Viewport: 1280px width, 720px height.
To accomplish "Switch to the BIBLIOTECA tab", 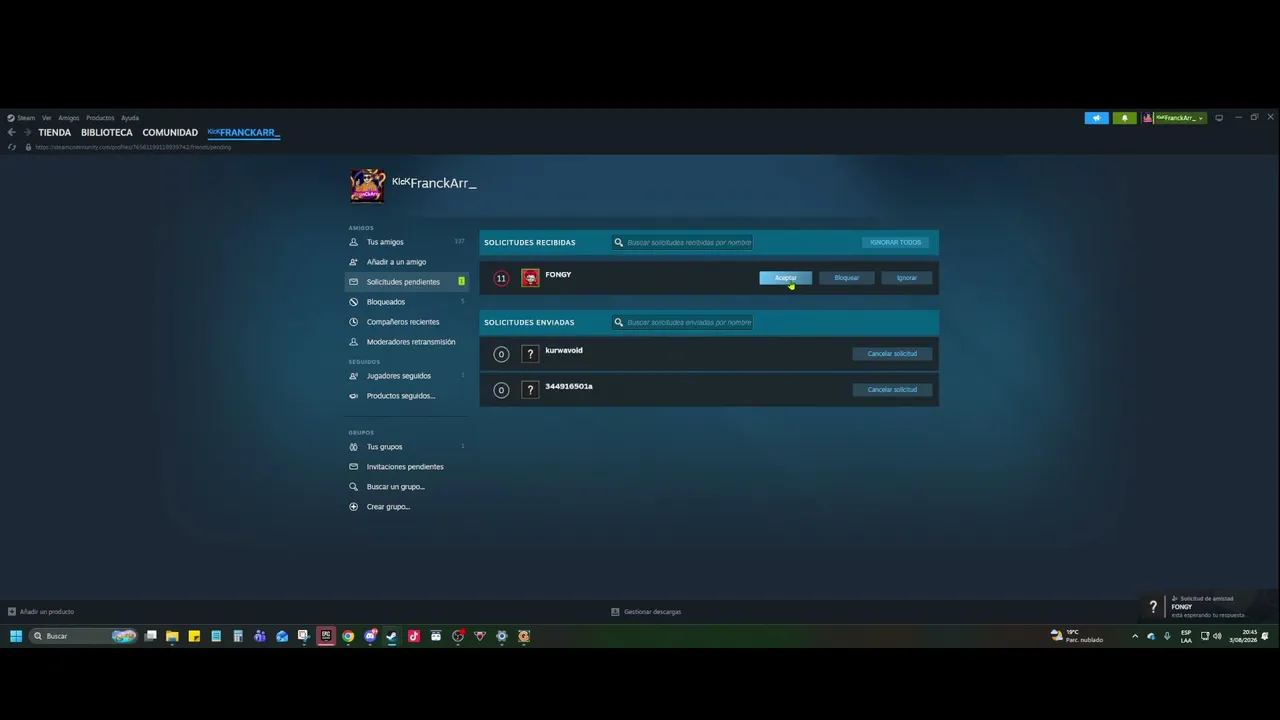I will point(107,132).
